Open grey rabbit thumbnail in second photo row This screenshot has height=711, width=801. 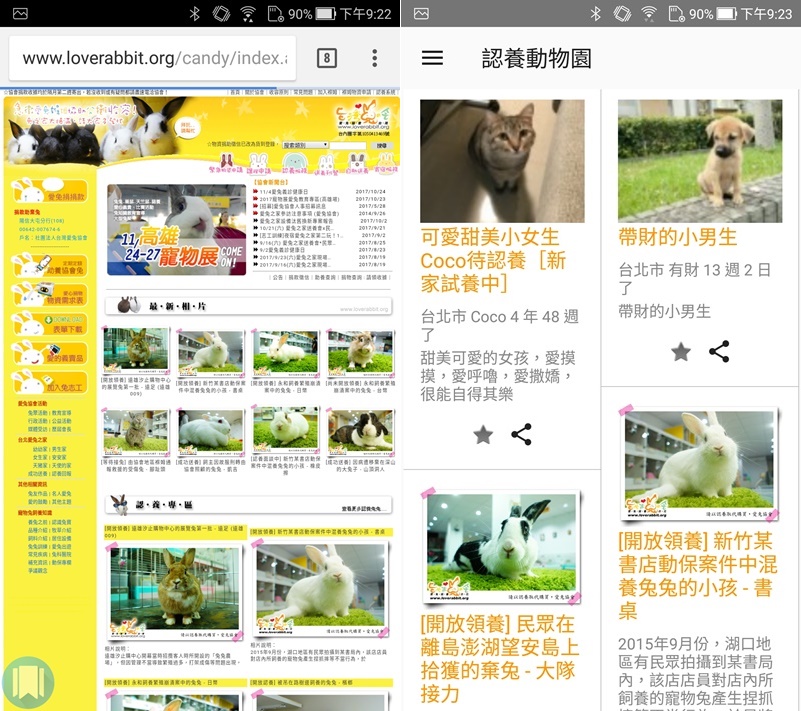click(135, 433)
